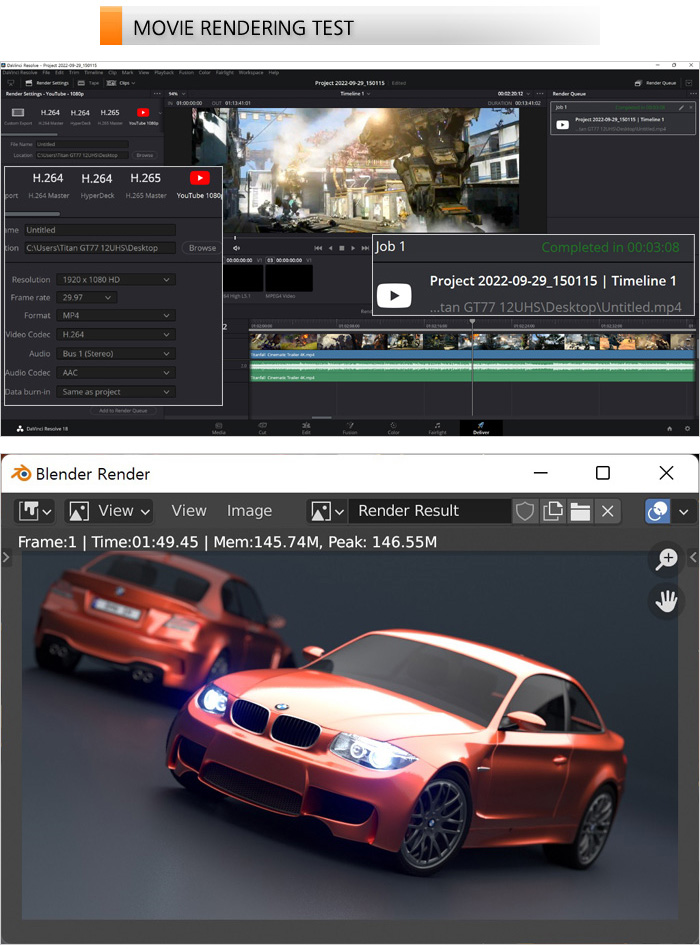Image resolution: width=700 pixels, height=949 pixels.
Task: Open the Blender View menu
Action: (x=189, y=511)
